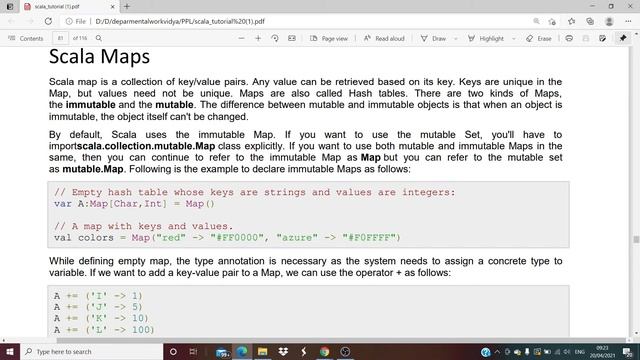This screenshot has width=640, height=360.
Task: Click the horizontal scrollbar at page bottom
Action: 341,340
